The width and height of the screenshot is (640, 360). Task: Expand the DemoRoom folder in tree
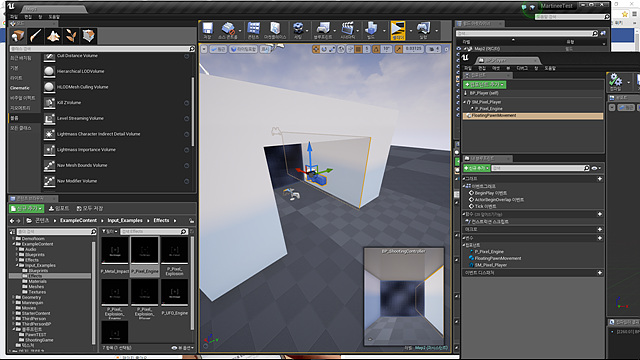[x=13, y=239]
